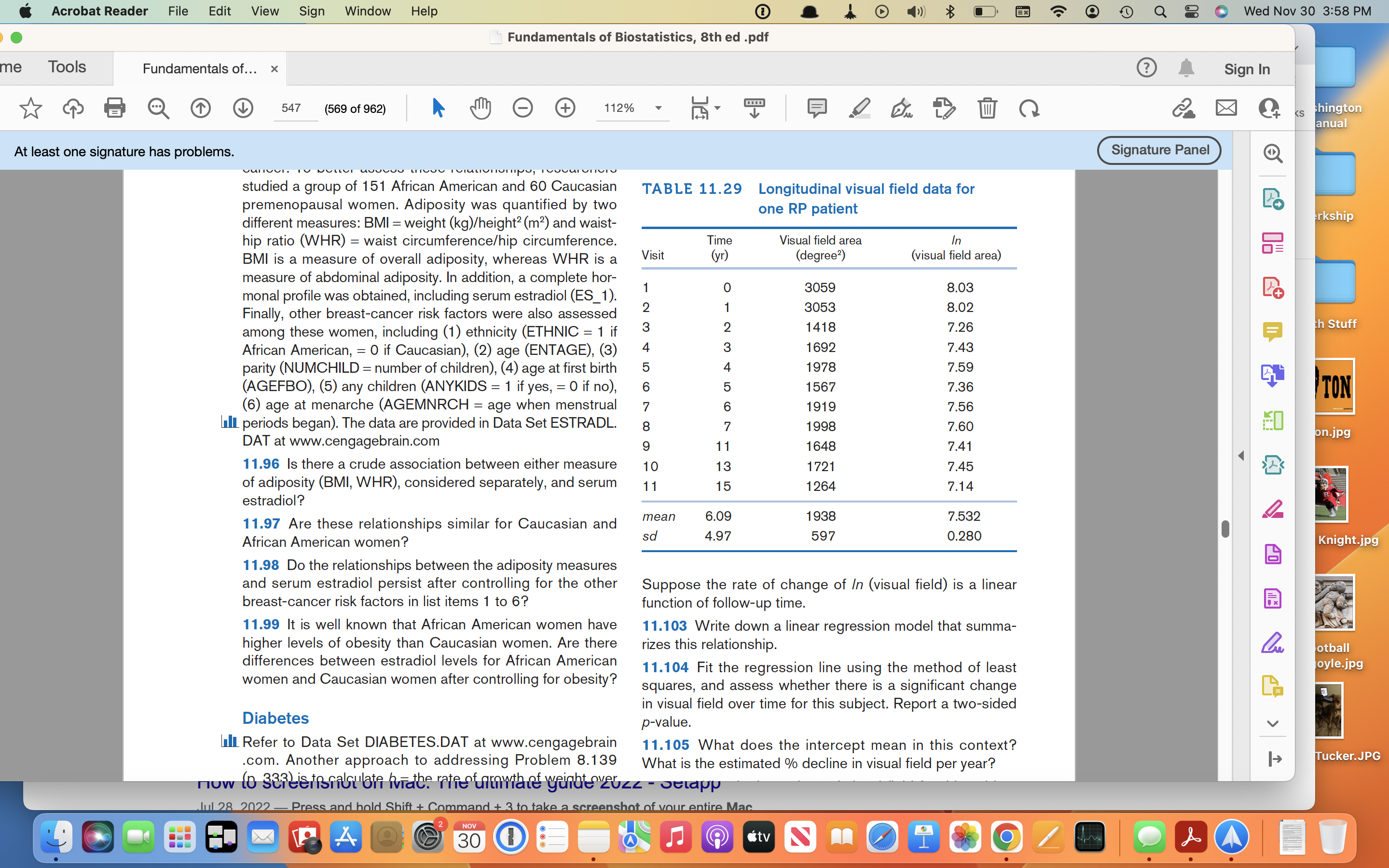Open the Export PDF tool

coord(1274,199)
